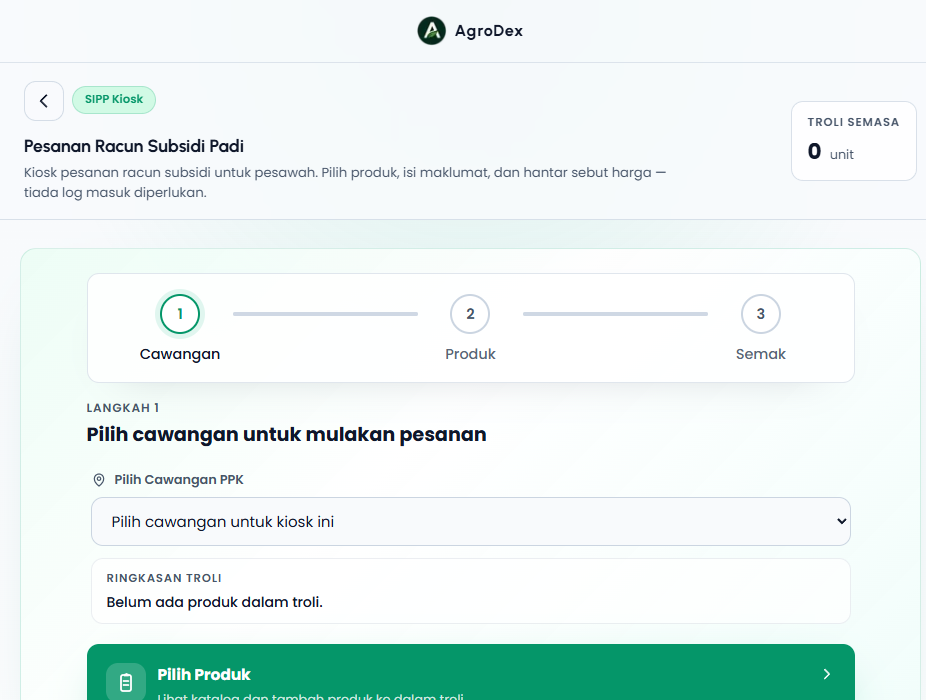926x700 pixels.
Task: Click the Langkah 1 label
Action: coord(123,408)
